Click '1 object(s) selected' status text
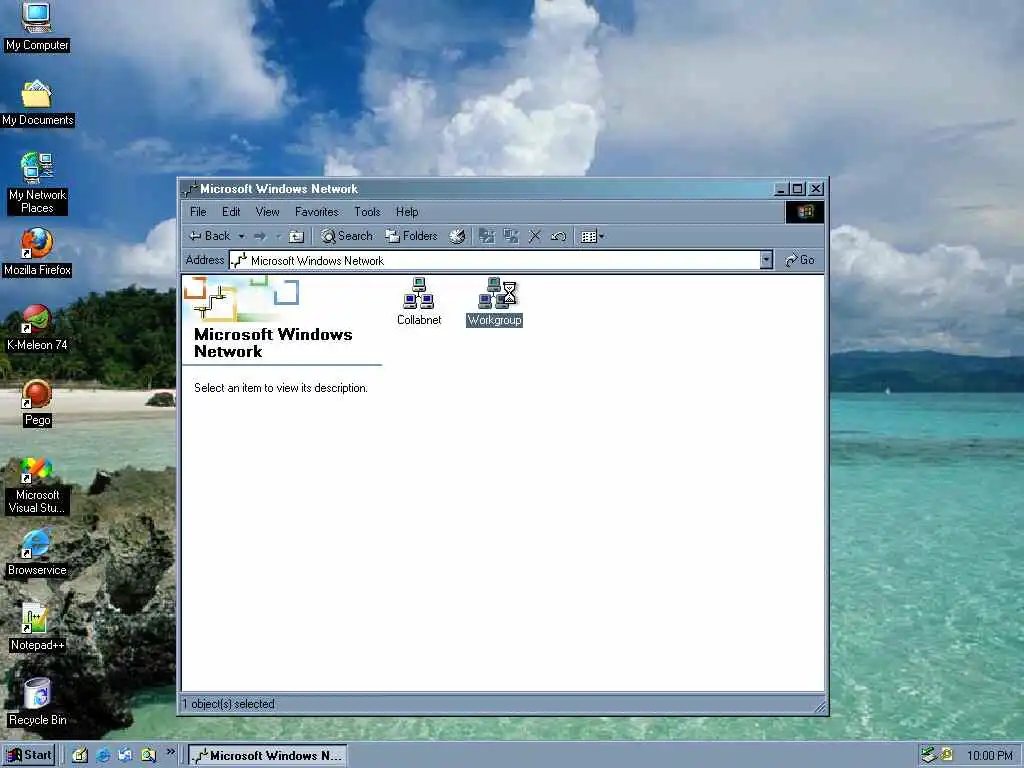 tap(229, 704)
